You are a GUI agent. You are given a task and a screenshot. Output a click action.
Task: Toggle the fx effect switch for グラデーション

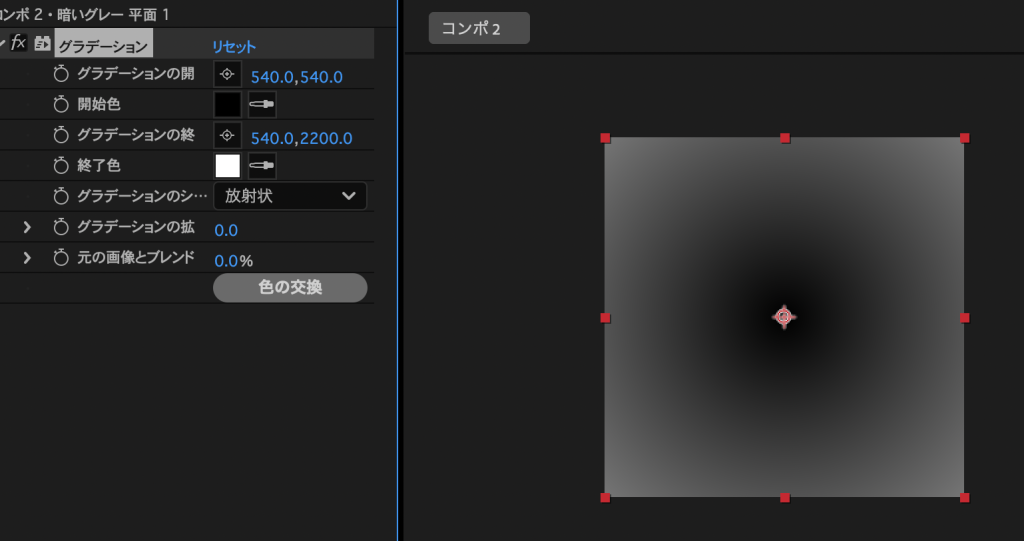click(18, 43)
